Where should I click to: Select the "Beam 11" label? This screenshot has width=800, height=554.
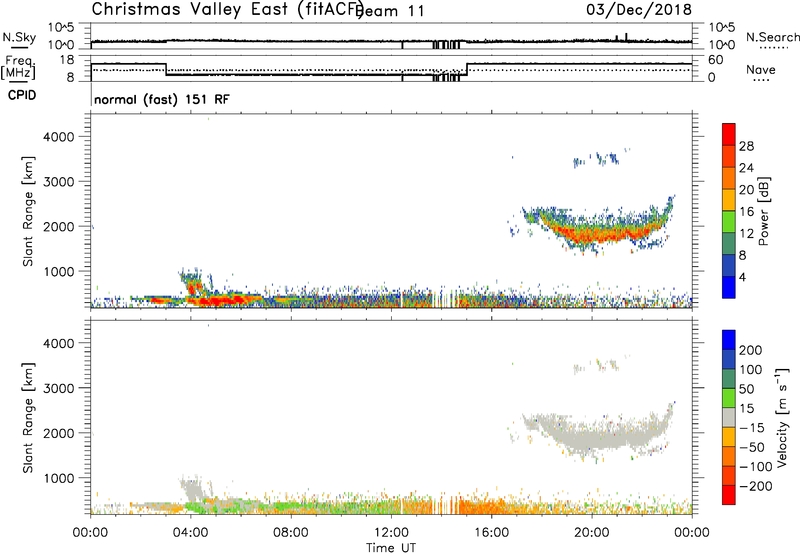pyautogui.click(x=390, y=11)
